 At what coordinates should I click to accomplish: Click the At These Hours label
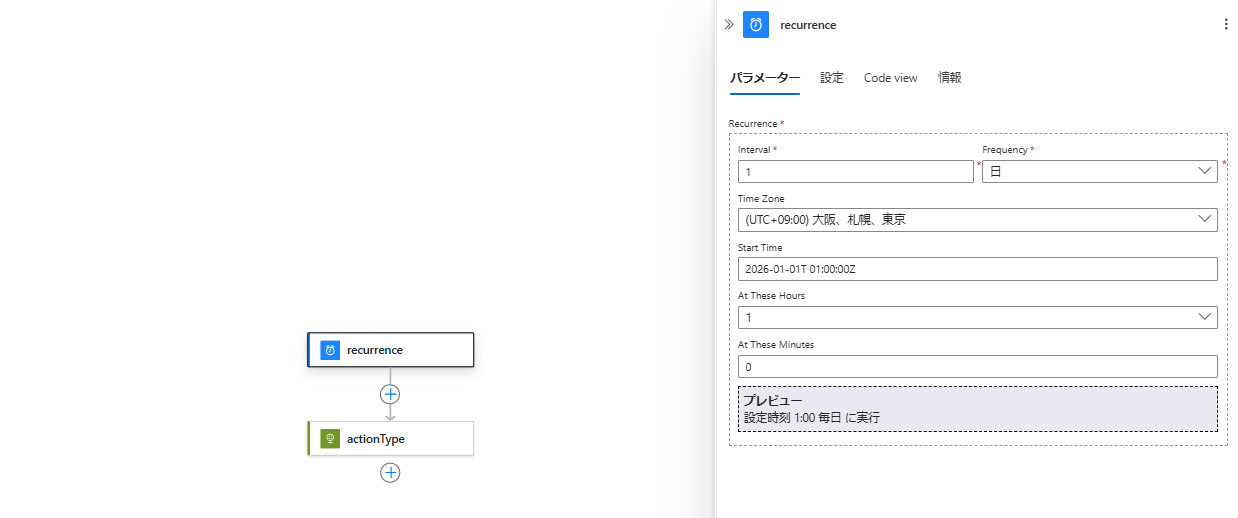(771, 296)
